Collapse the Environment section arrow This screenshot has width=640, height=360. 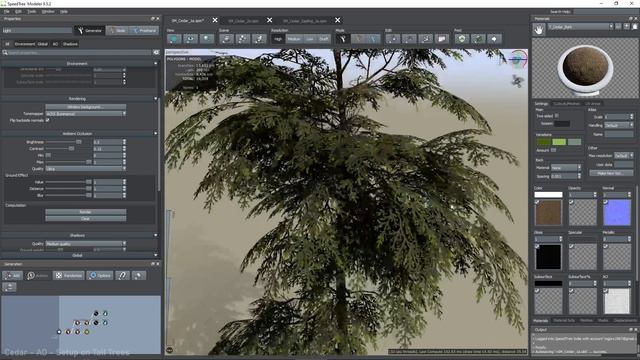coord(156,64)
